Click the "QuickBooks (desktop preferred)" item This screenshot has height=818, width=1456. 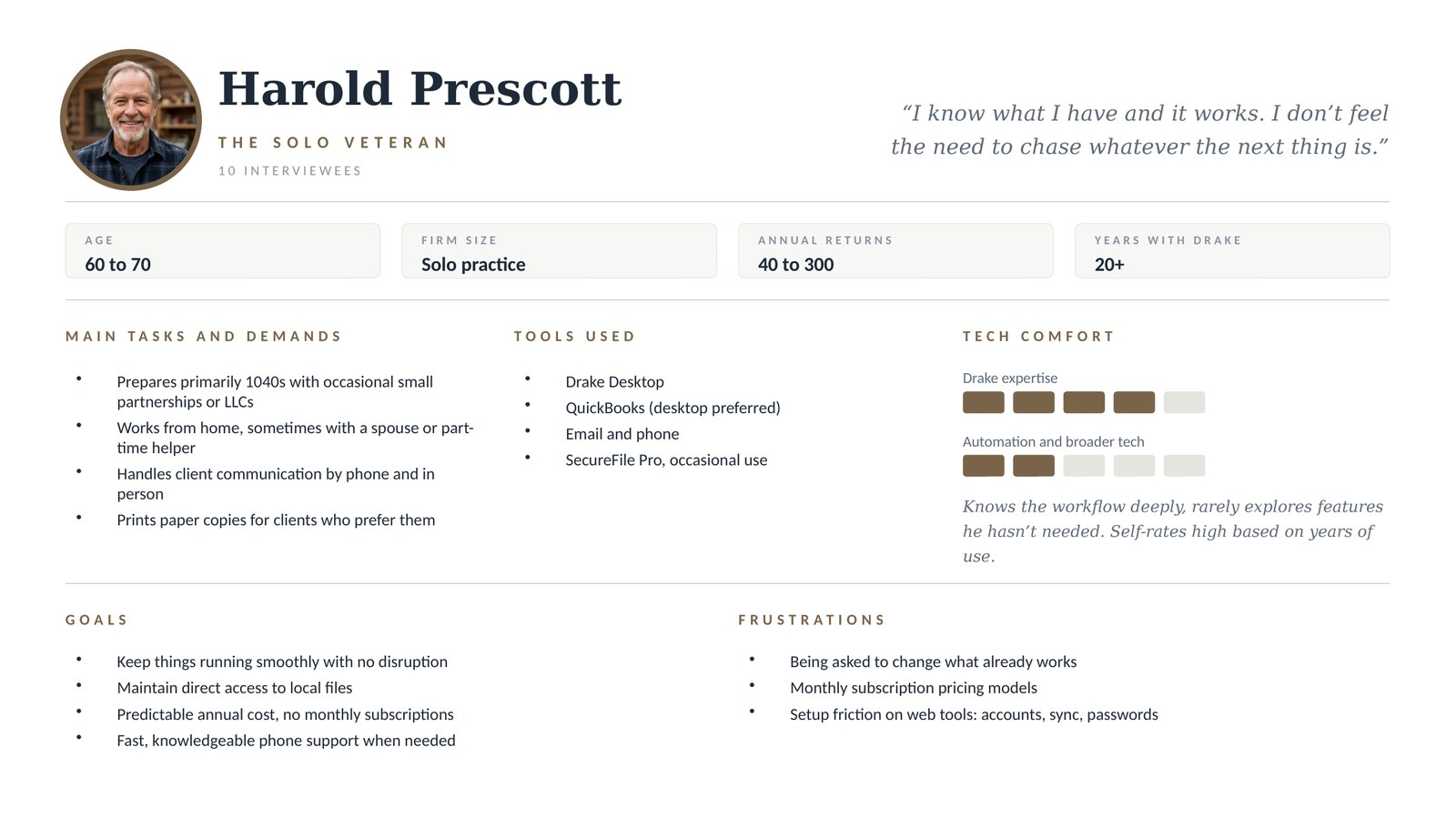tap(672, 408)
